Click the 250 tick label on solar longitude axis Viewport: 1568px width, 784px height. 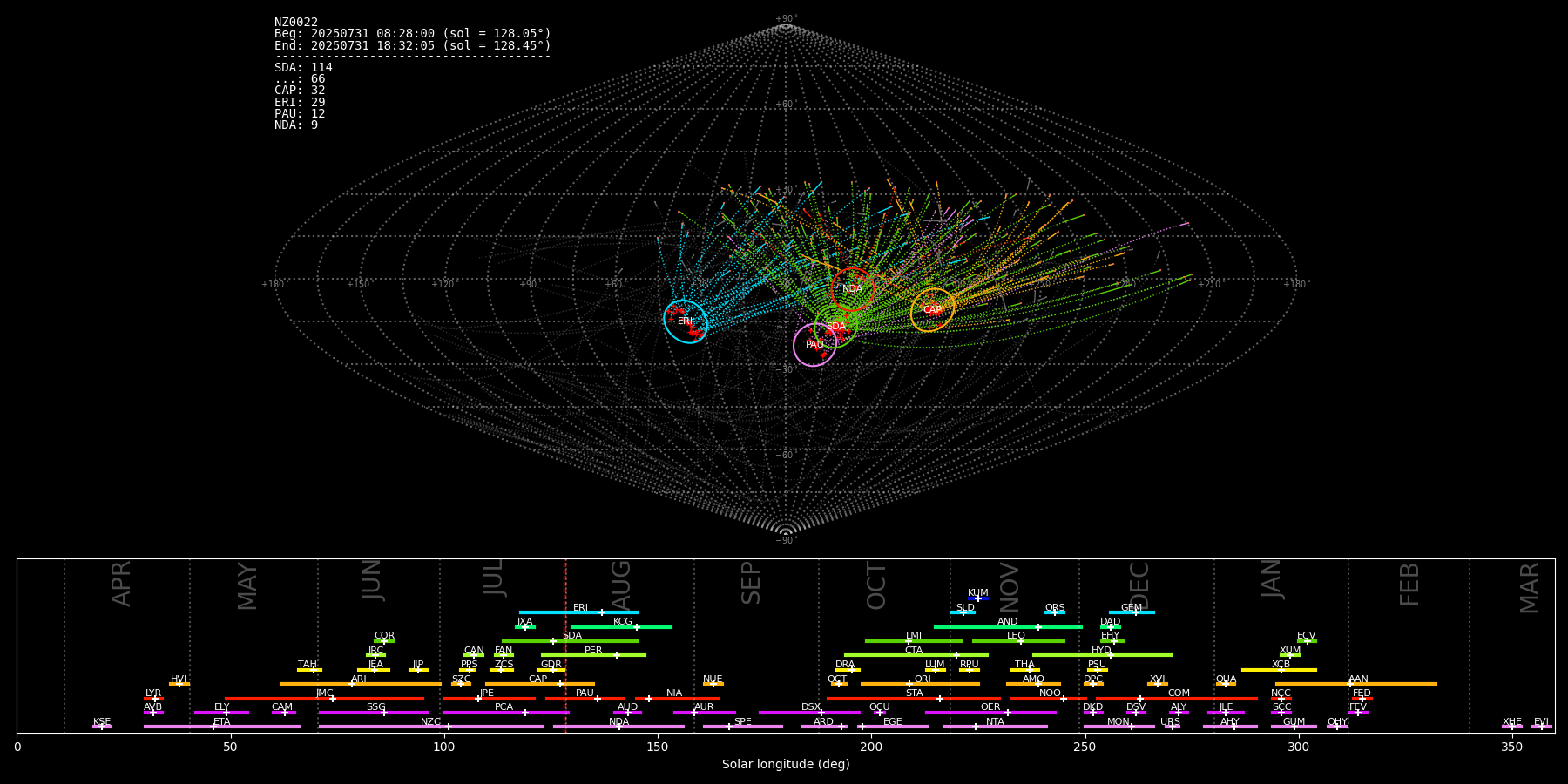(1085, 747)
